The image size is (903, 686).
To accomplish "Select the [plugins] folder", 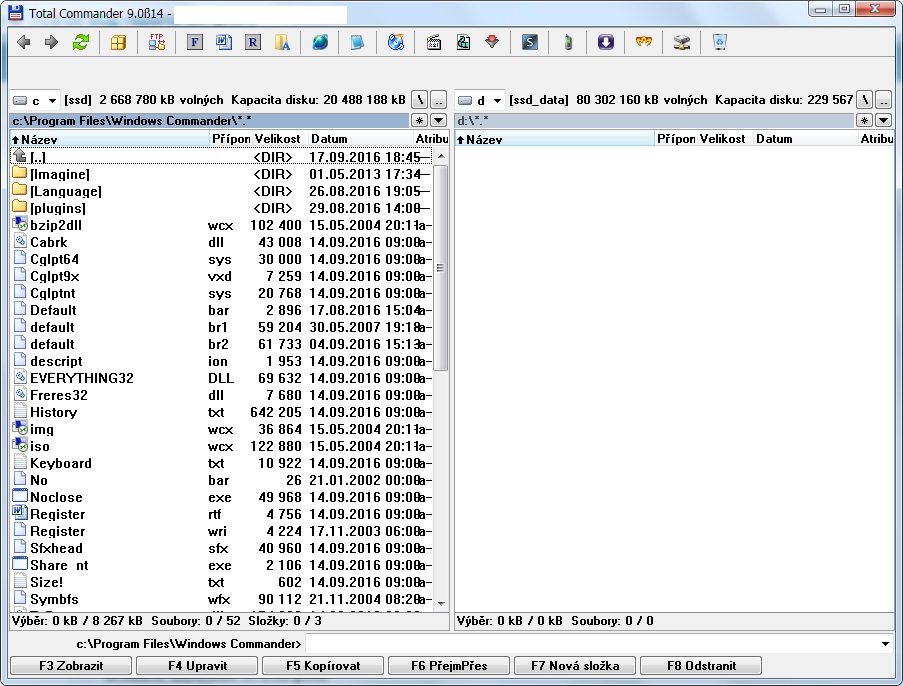I will pos(221,208).
